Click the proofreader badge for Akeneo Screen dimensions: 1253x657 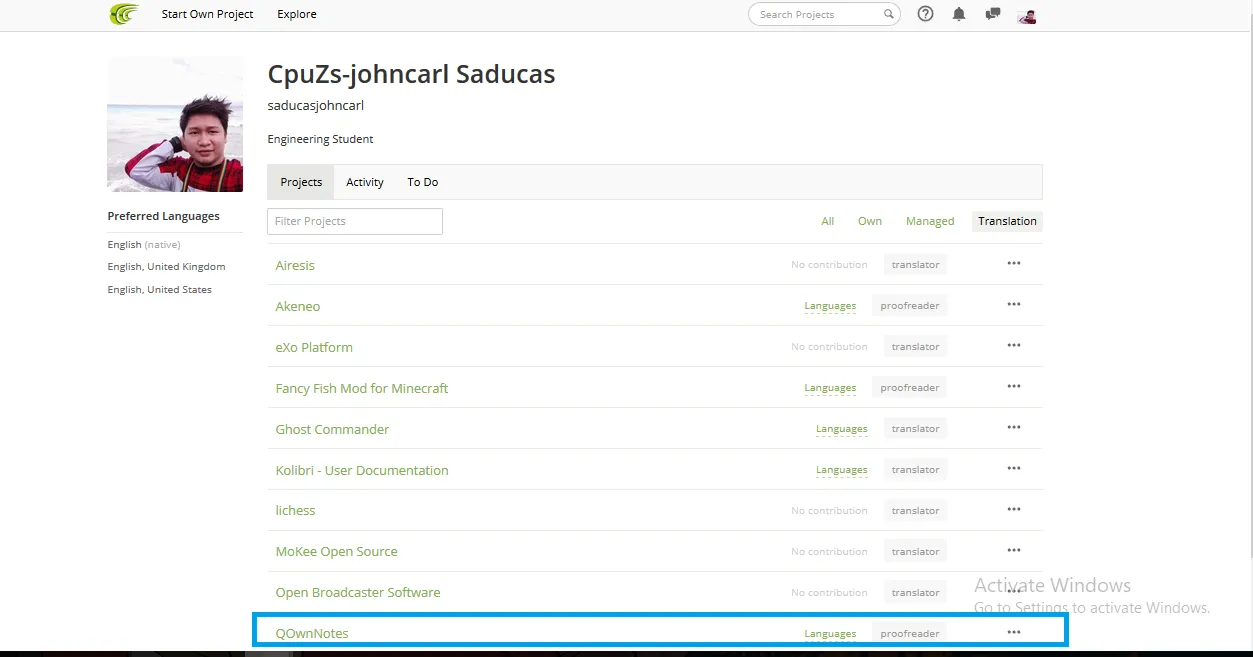909,306
